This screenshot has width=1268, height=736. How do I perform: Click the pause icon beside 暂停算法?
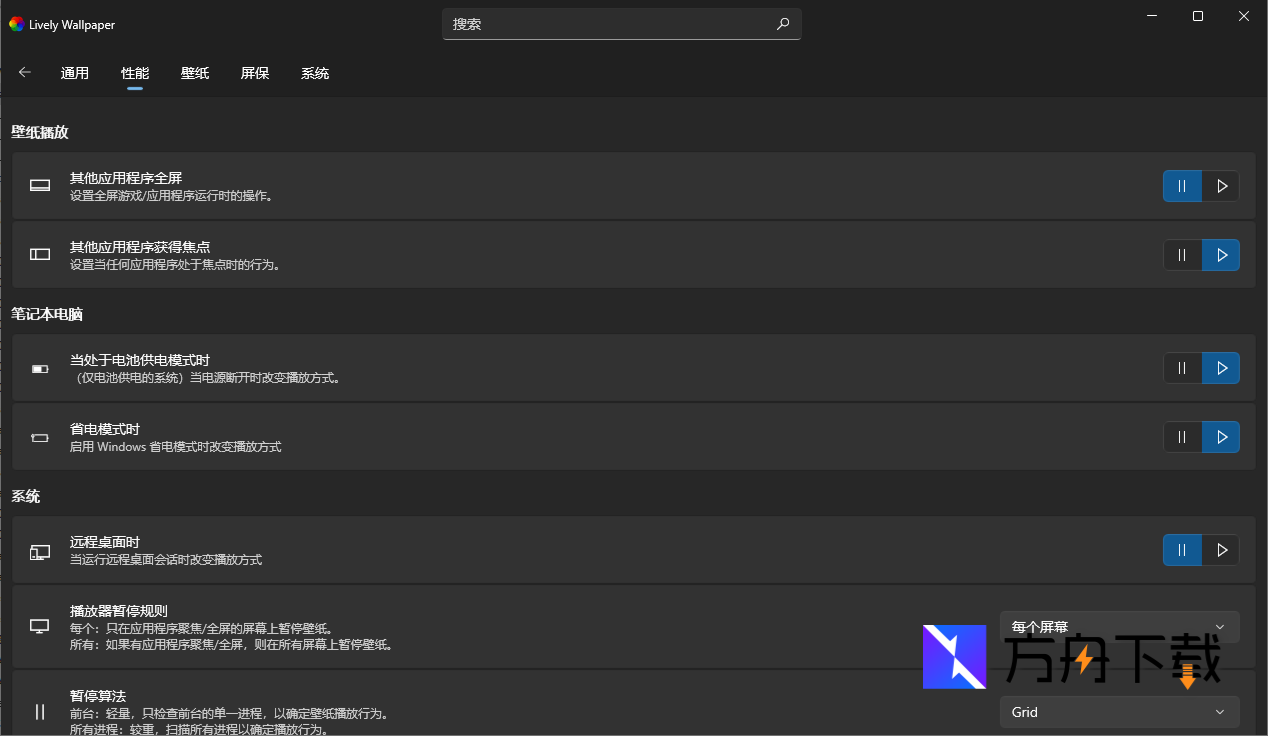pos(40,712)
